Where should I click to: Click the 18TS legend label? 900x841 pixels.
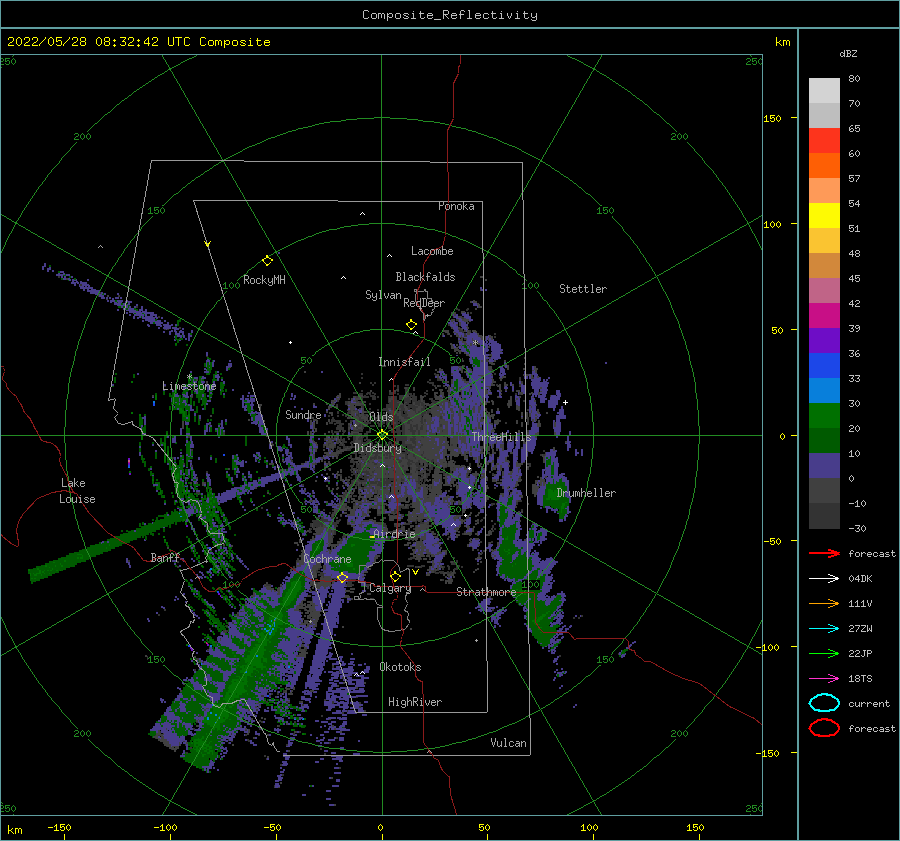[x=860, y=679]
